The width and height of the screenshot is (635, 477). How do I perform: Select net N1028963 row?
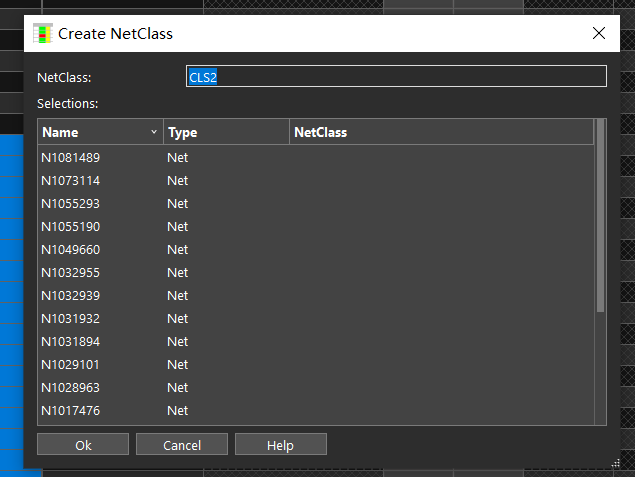pos(316,388)
